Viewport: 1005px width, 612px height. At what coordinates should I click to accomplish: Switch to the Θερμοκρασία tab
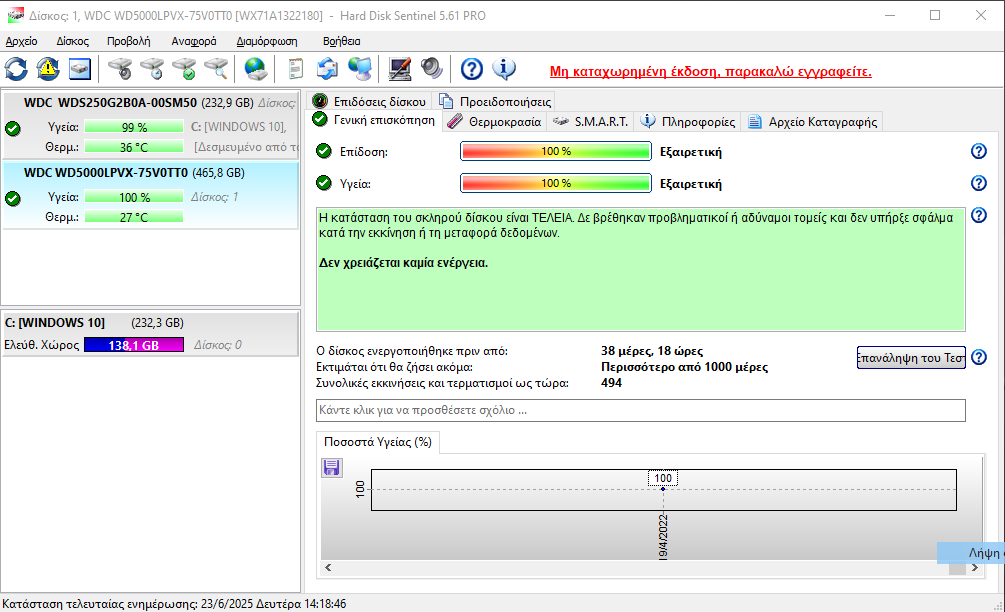494,122
